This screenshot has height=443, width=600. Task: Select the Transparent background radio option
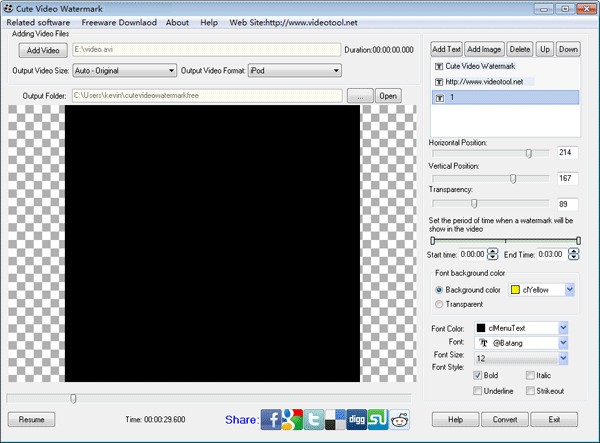click(440, 304)
